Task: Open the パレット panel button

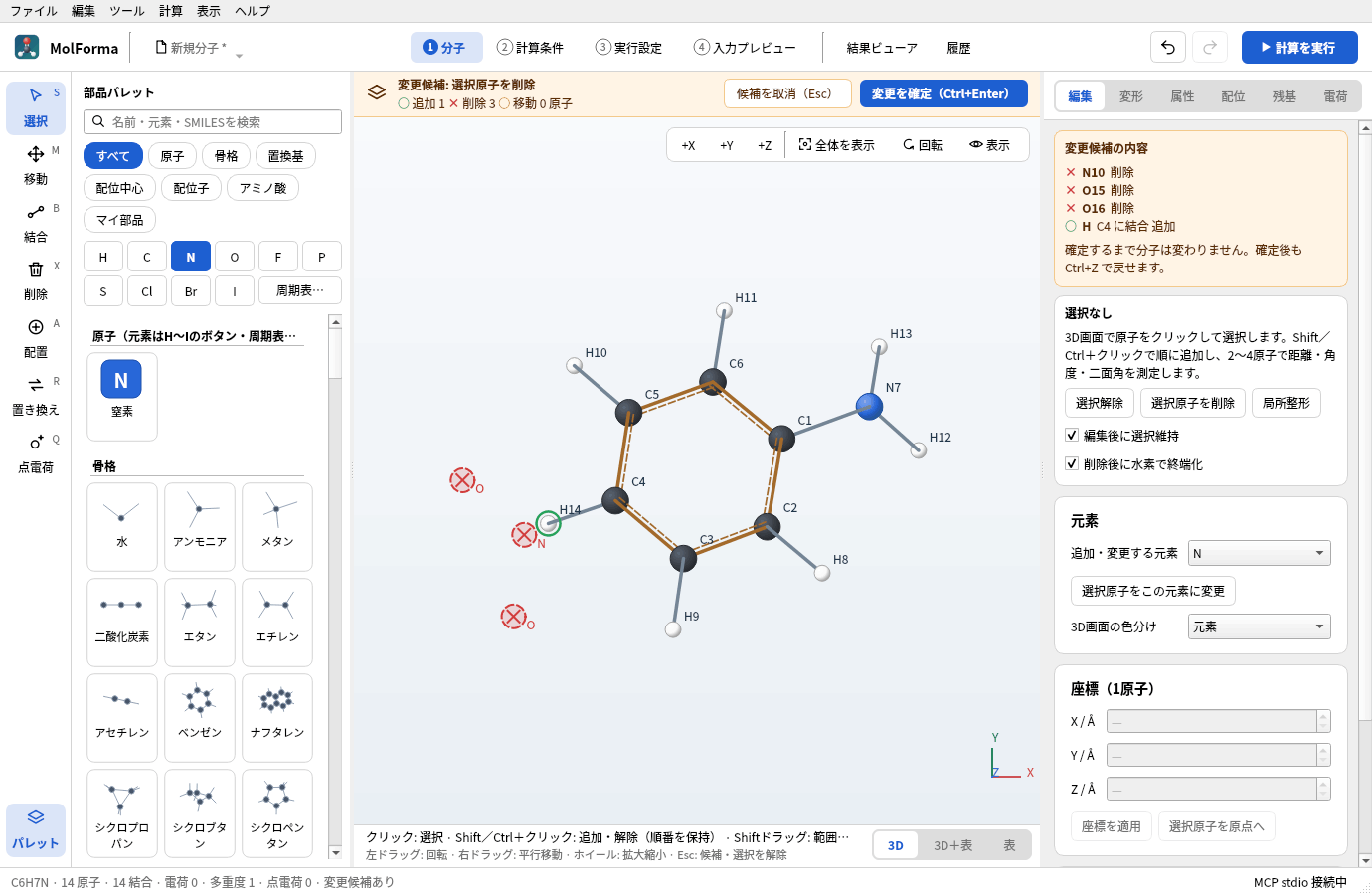Action: tap(36, 829)
